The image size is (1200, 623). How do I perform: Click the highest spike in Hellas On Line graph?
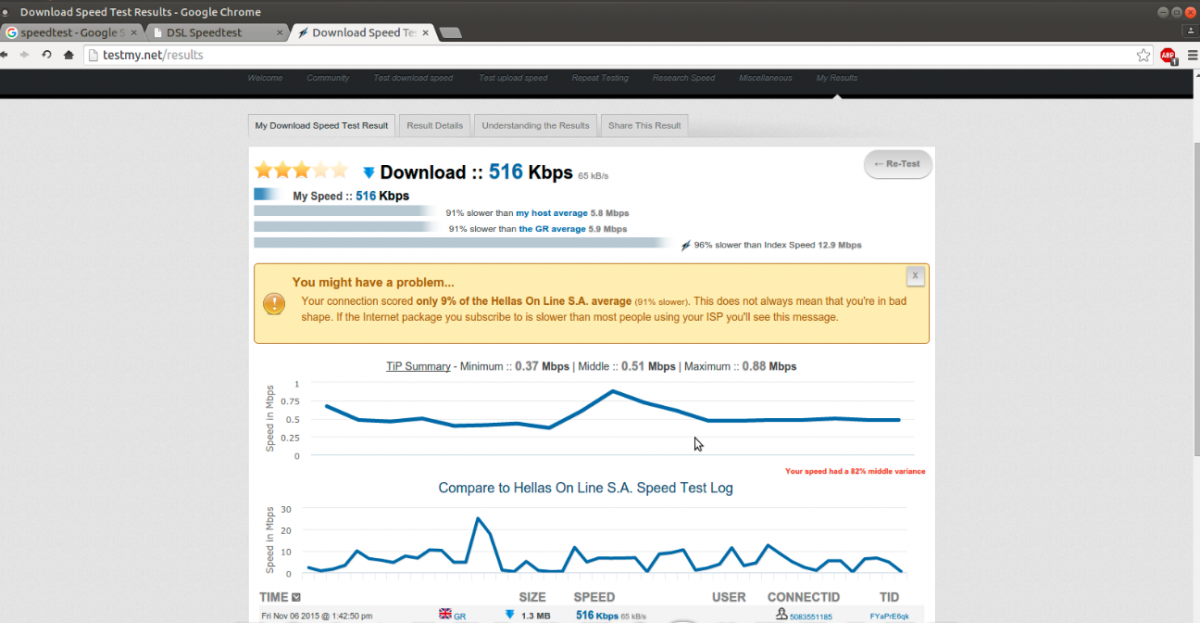pos(478,518)
